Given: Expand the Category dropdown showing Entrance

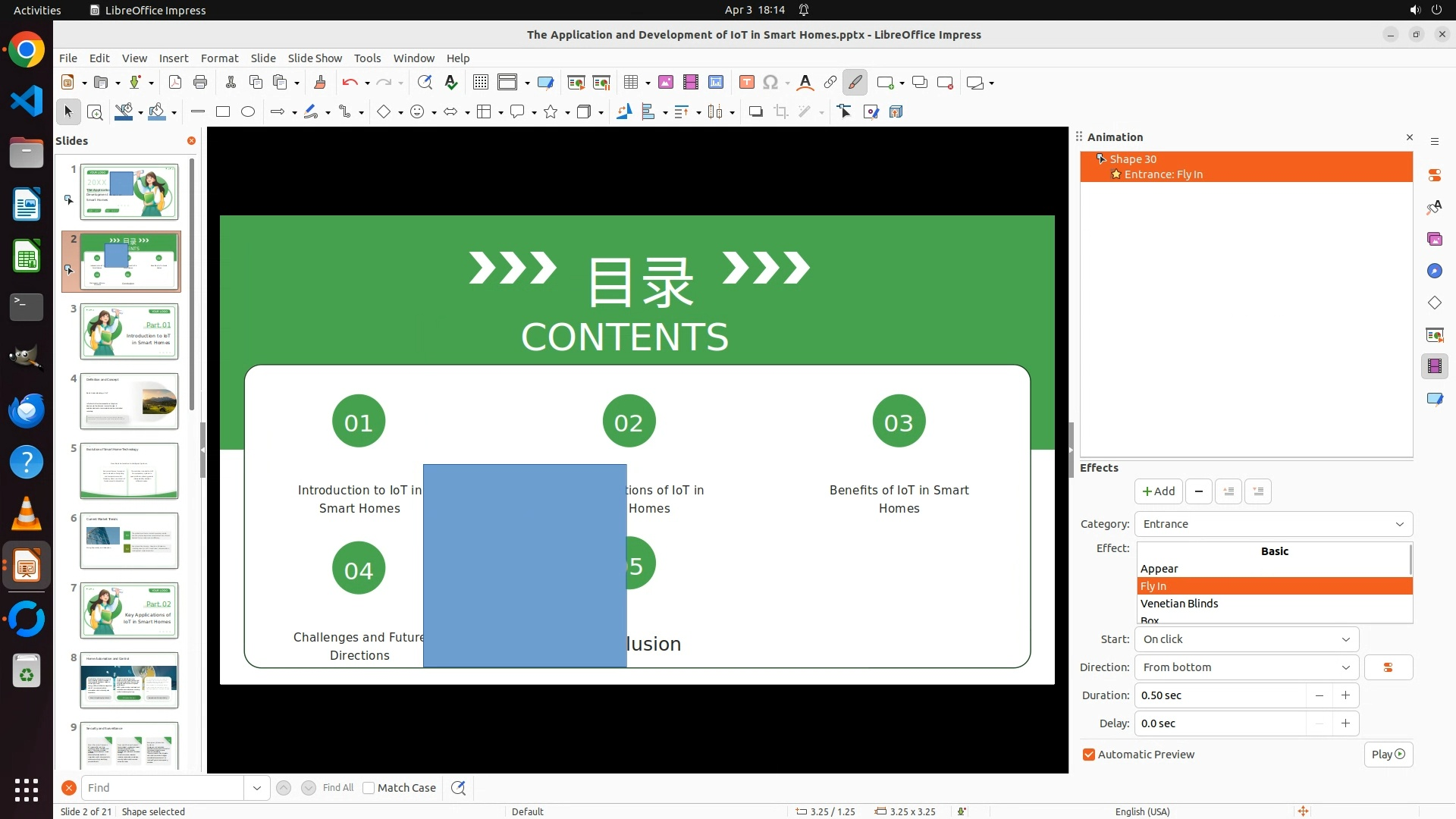Looking at the screenshot, I should pyautogui.click(x=1273, y=524).
